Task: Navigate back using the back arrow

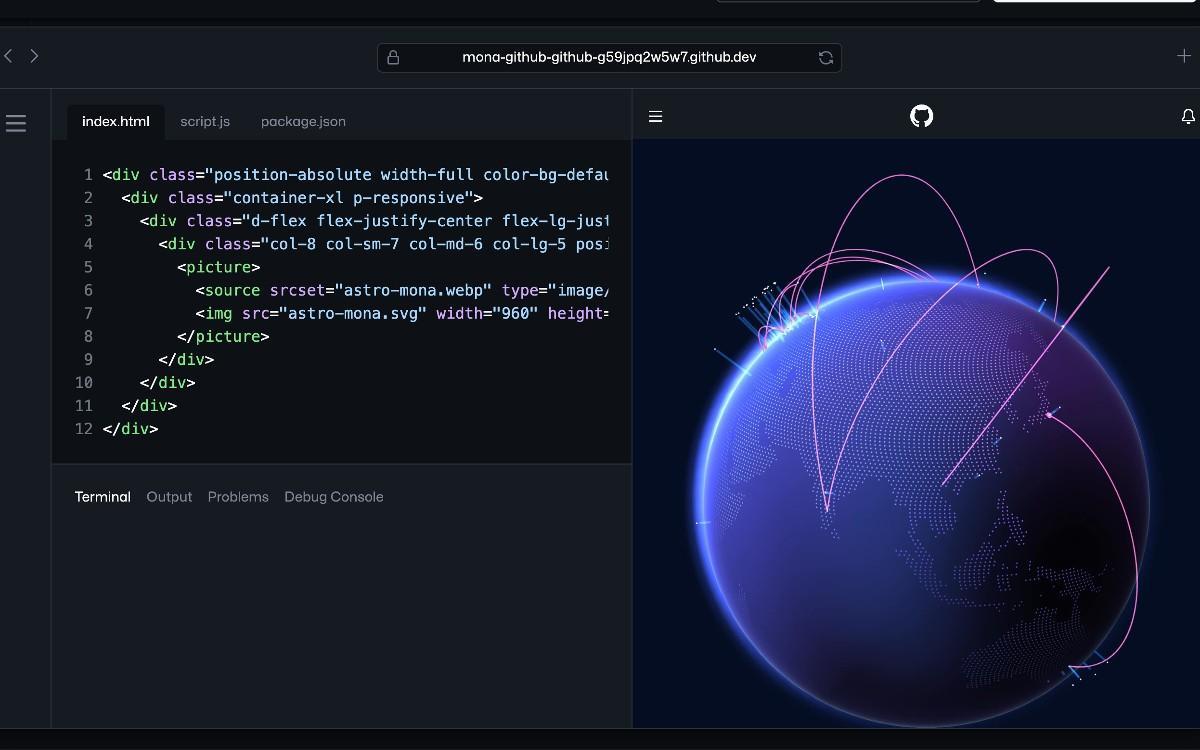Action: tap(8, 56)
